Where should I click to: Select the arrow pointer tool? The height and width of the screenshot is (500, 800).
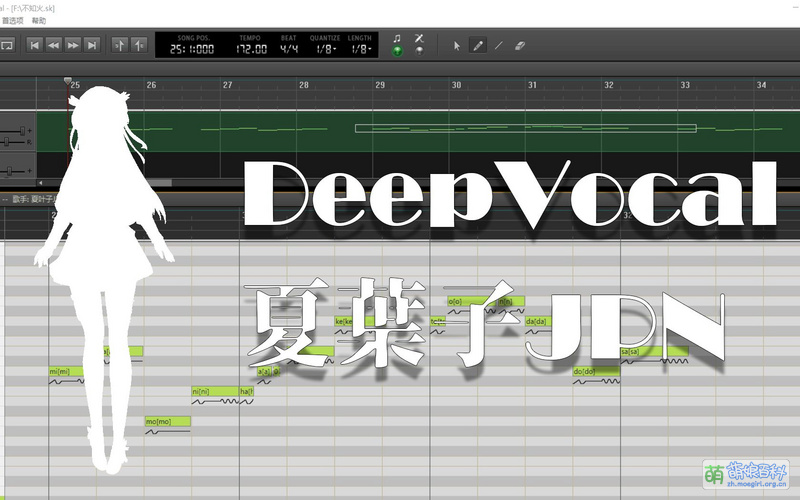pyautogui.click(x=457, y=45)
